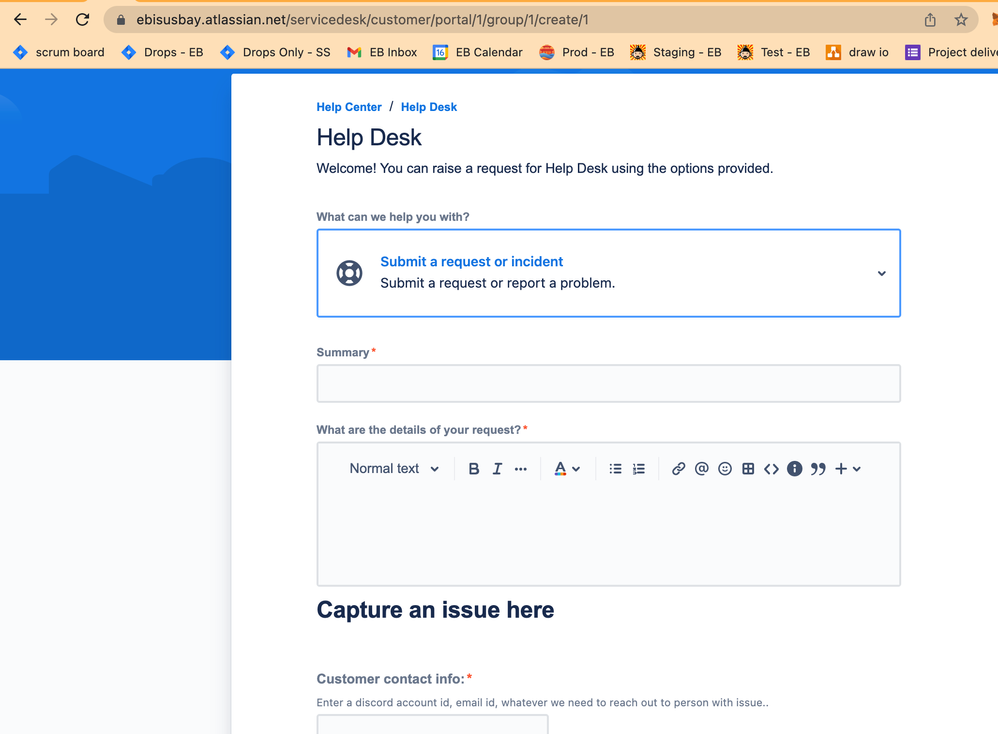Click the life ring request icon
This screenshot has height=734, width=998.
click(x=349, y=273)
